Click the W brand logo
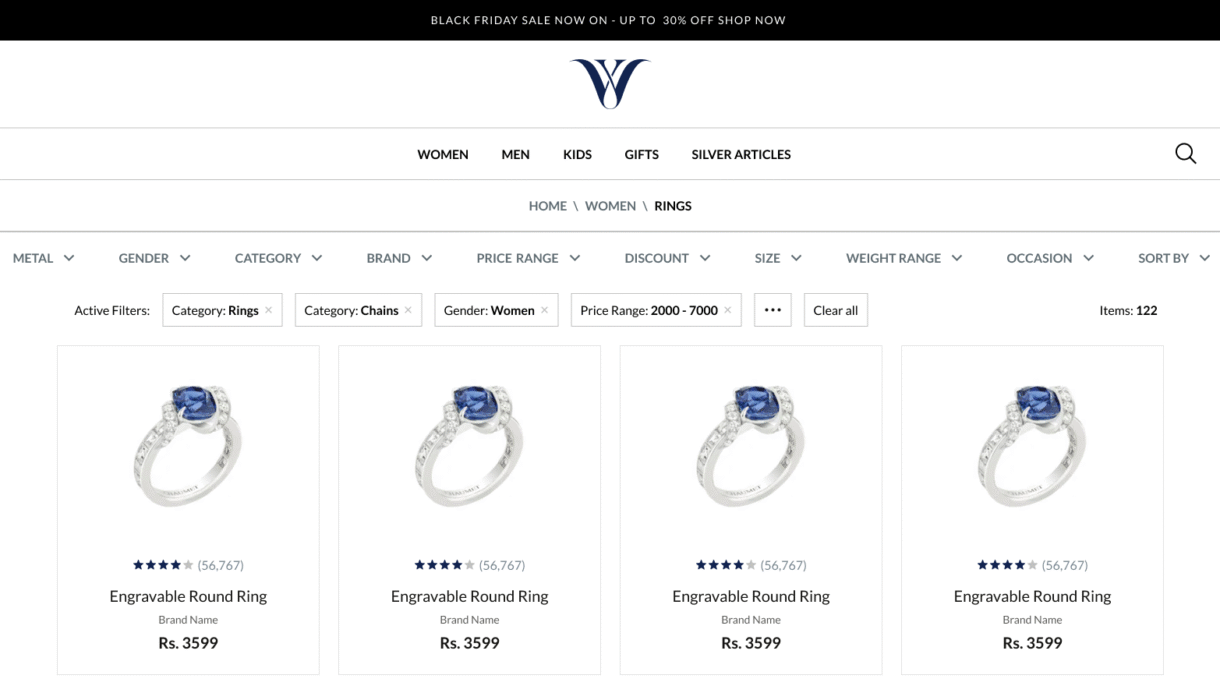The width and height of the screenshot is (1220, 686). (x=610, y=83)
